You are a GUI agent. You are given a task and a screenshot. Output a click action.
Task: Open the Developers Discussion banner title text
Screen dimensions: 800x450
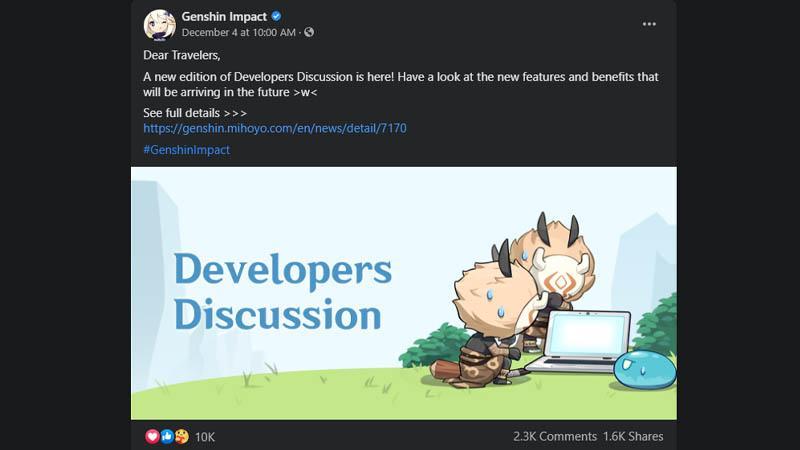[x=283, y=292]
